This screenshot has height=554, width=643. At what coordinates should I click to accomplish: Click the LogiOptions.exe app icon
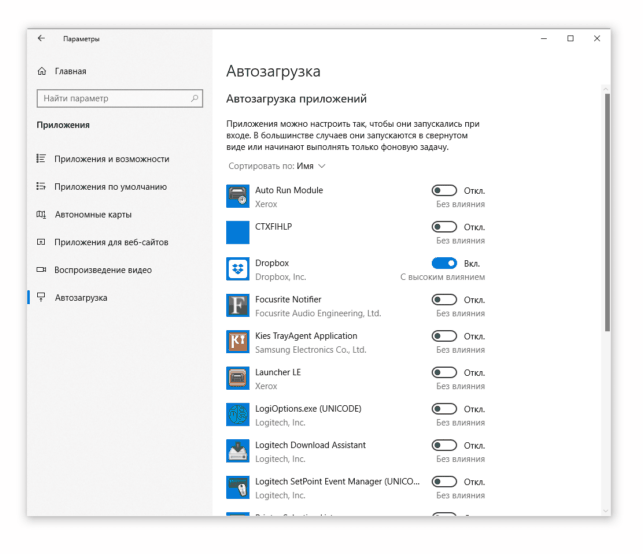tap(237, 415)
